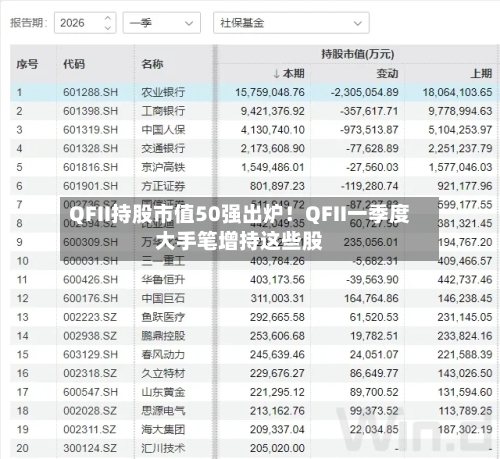Select the 海大集团 name cell

(x=163, y=429)
